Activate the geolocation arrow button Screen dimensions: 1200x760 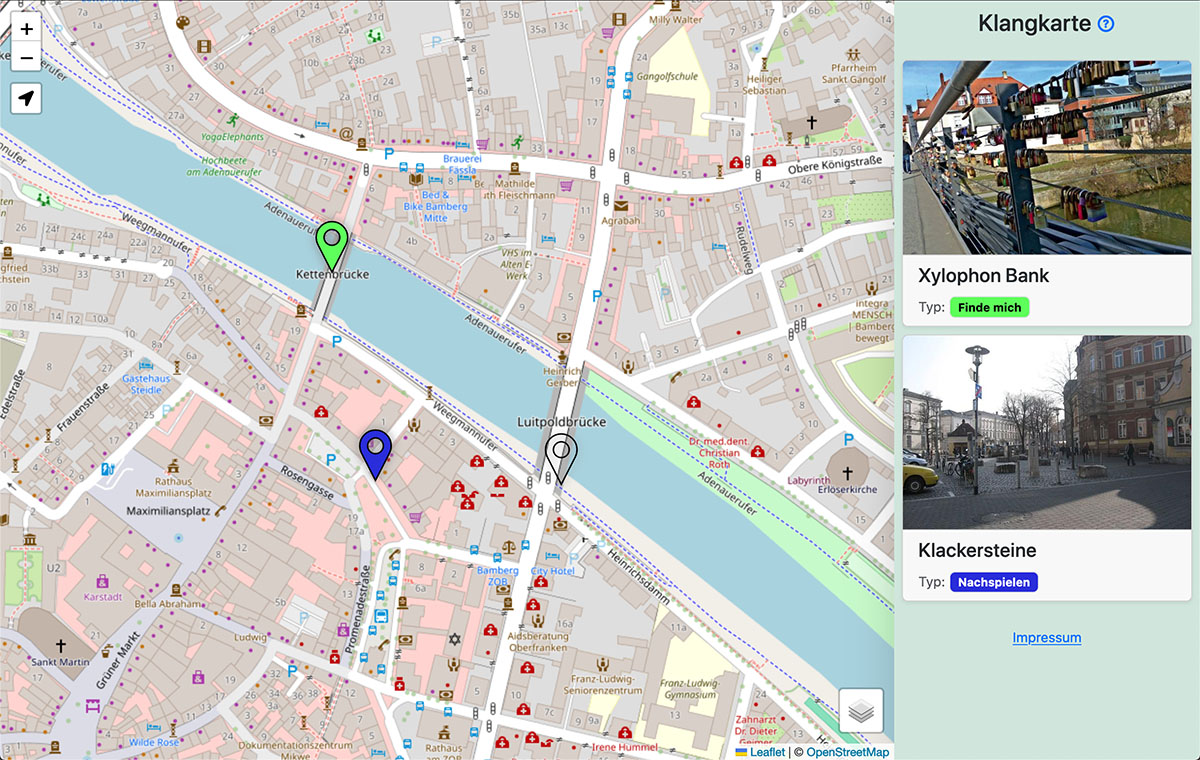coord(25,99)
